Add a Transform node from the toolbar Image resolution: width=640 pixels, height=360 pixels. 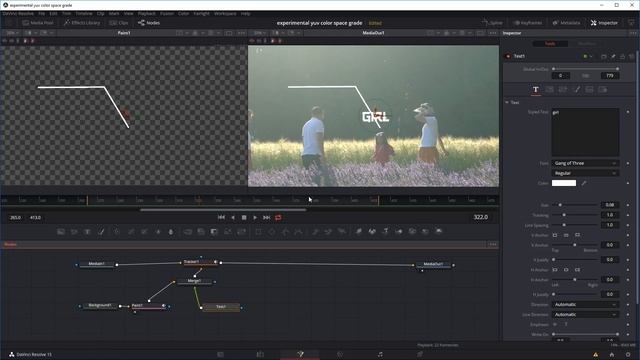click(242, 231)
